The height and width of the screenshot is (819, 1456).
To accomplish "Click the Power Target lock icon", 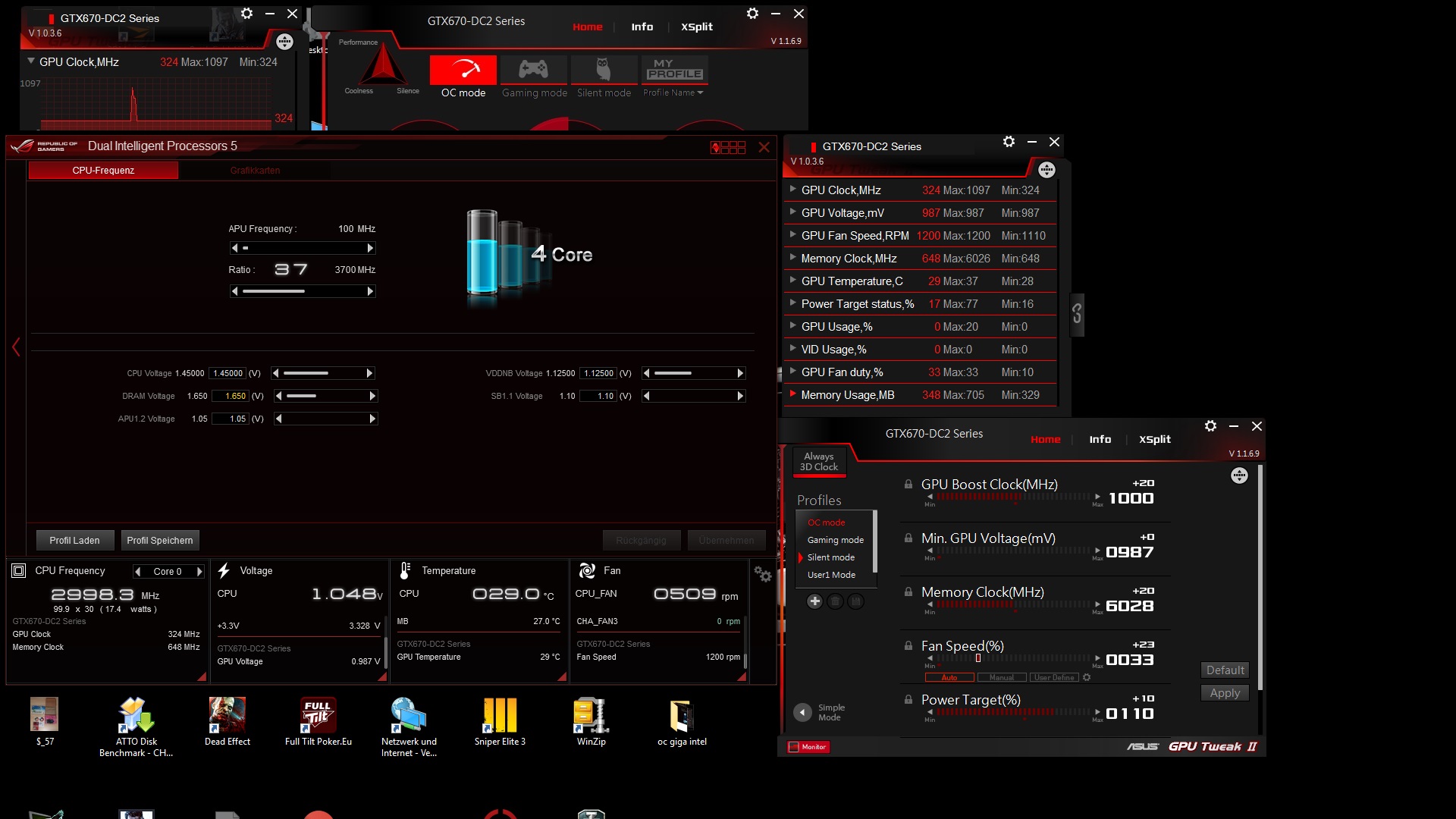I will 908,699.
